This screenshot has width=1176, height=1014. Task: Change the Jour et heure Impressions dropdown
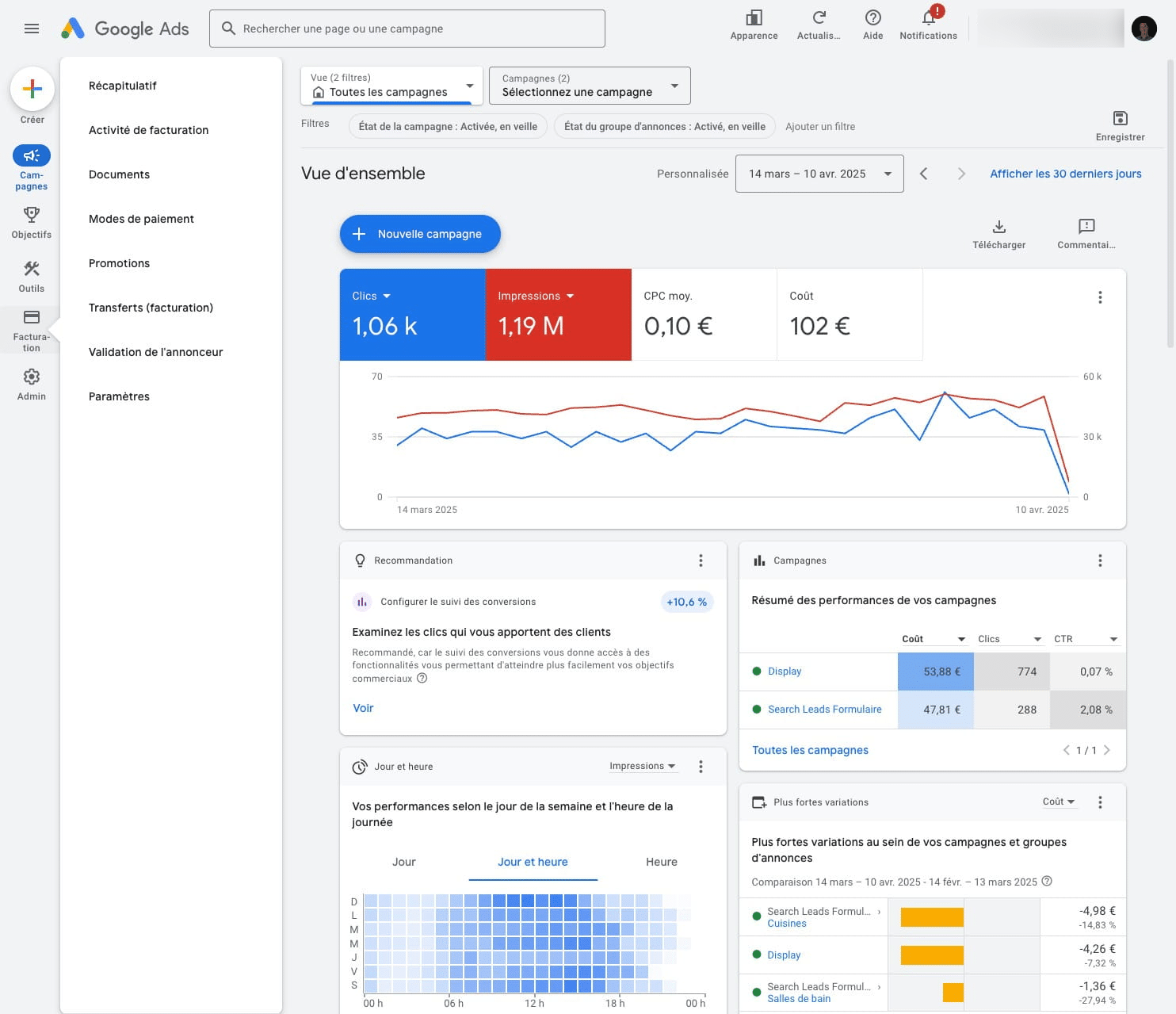click(x=643, y=766)
